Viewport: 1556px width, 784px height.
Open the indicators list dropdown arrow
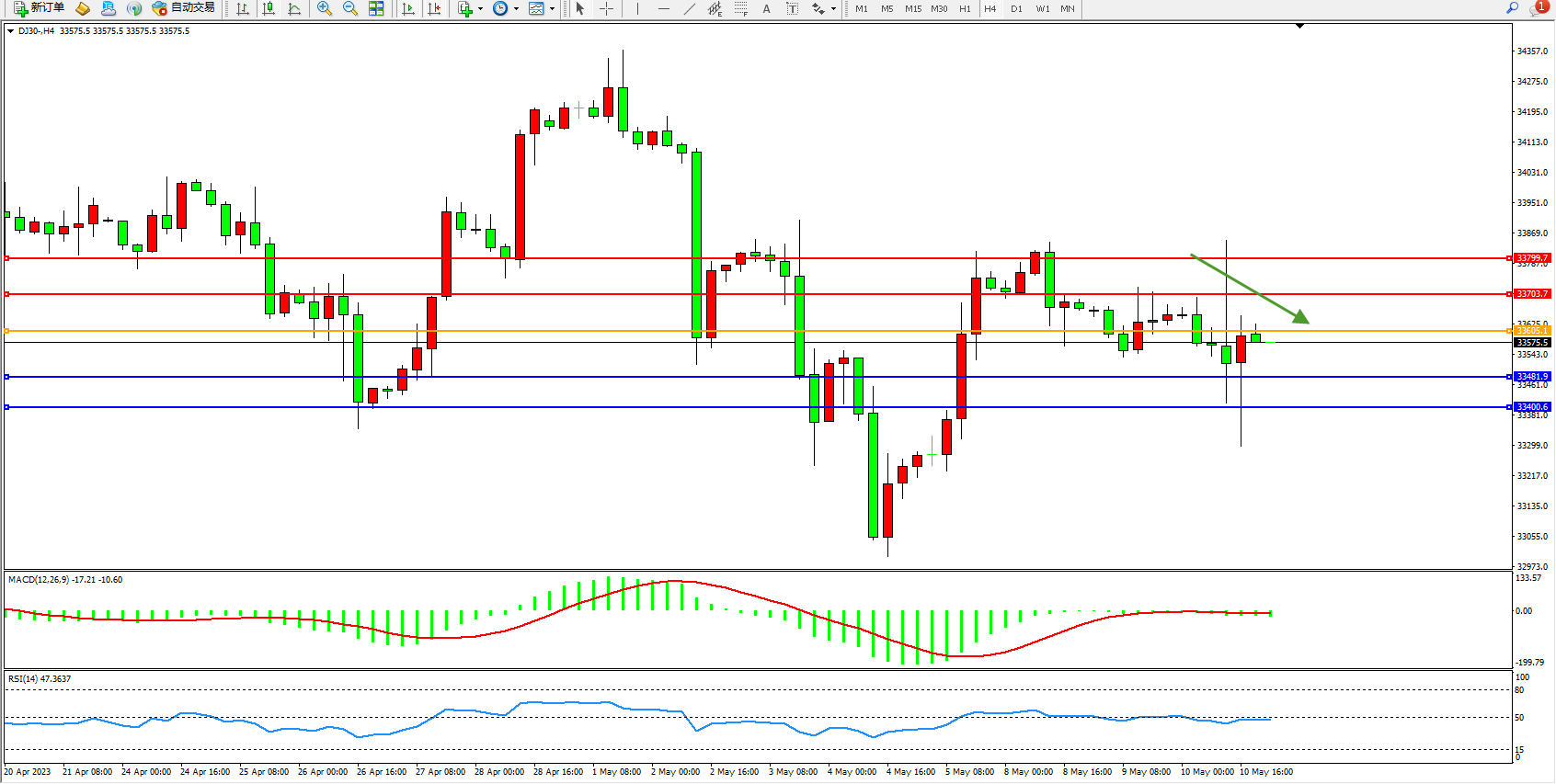480,9
